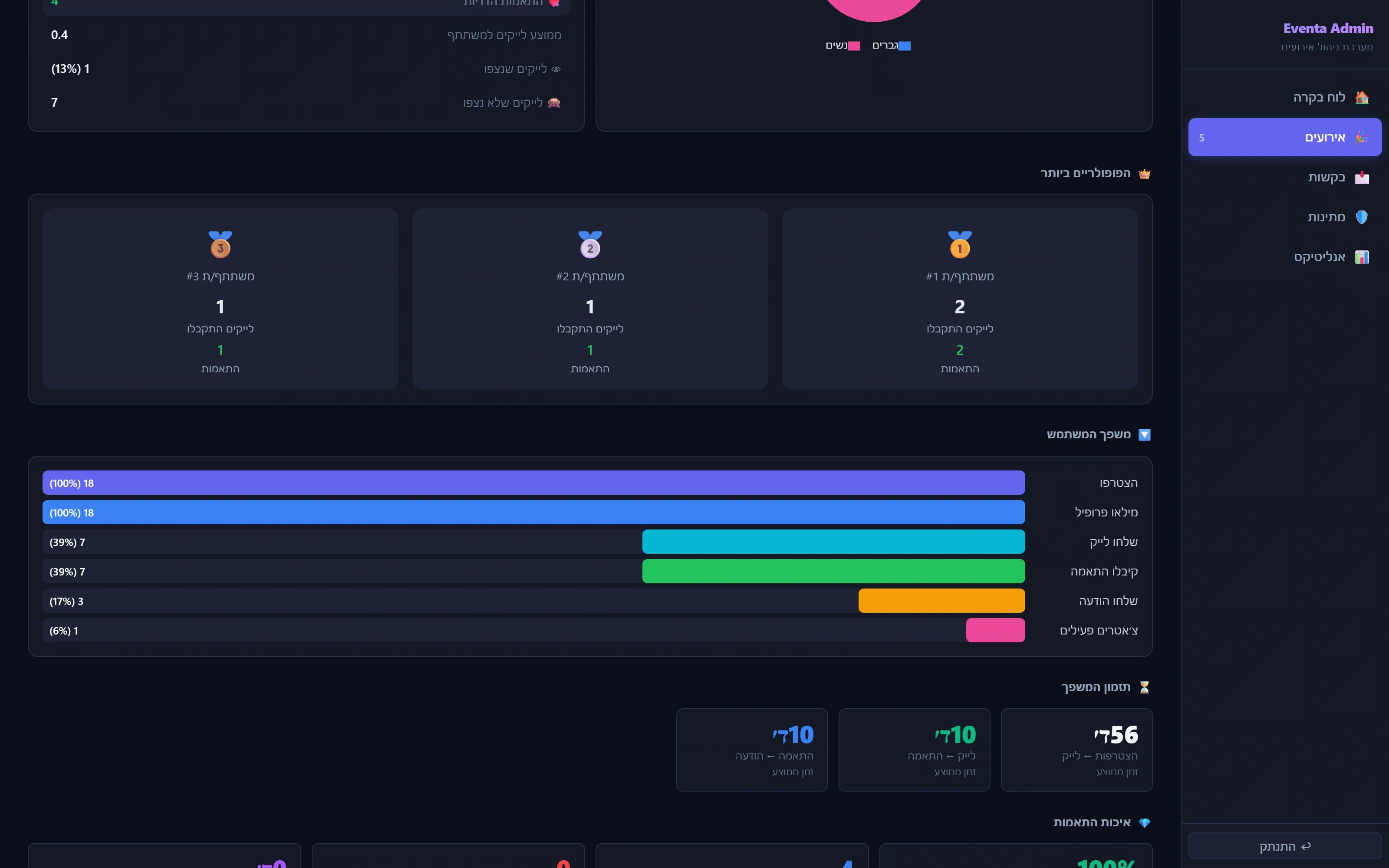Click the bronze medal icon for participant #3
The image size is (1389, 868).
[221, 244]
